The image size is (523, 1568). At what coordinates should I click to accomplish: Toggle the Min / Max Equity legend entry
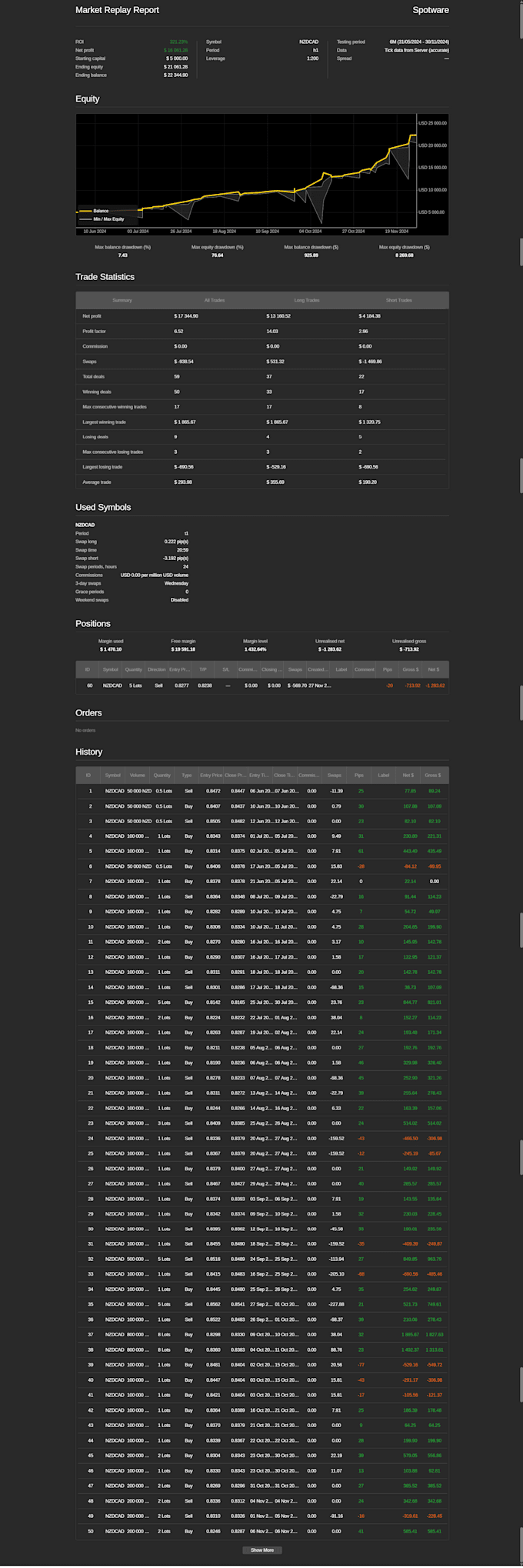[108, 219]
